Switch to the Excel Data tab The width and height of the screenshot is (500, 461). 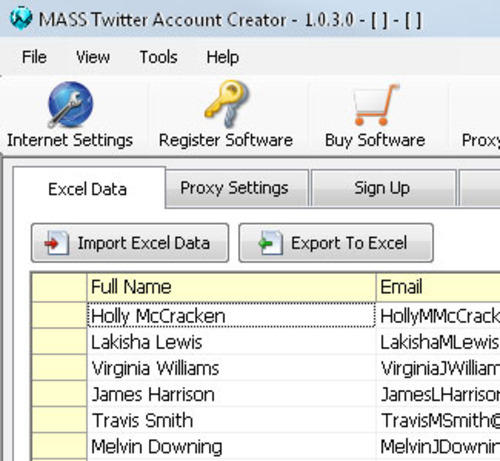click(x=89, y=189)
